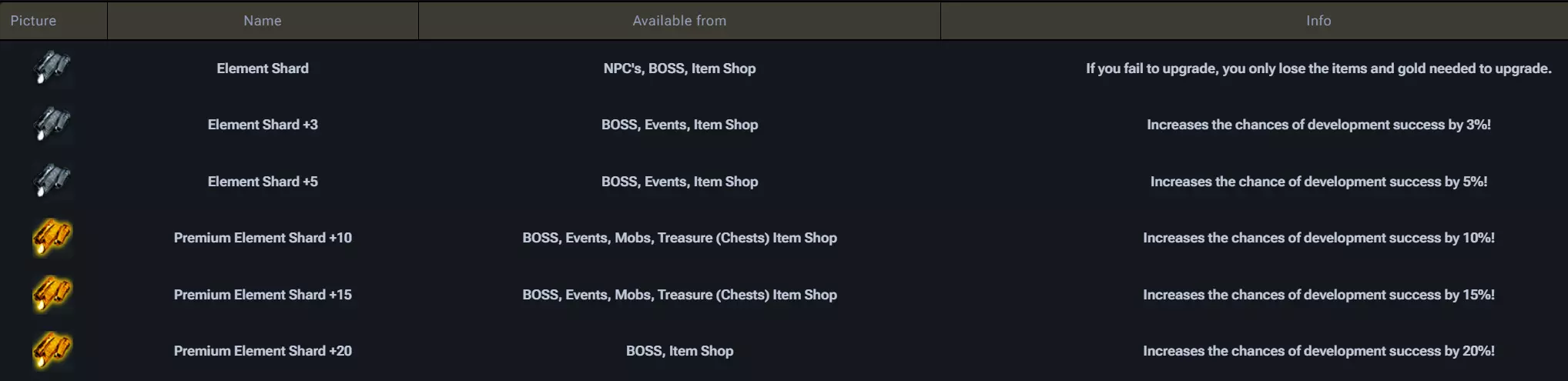Click the Name column header
Viewport: 1568px width, 381px height.
click(263, 21)
